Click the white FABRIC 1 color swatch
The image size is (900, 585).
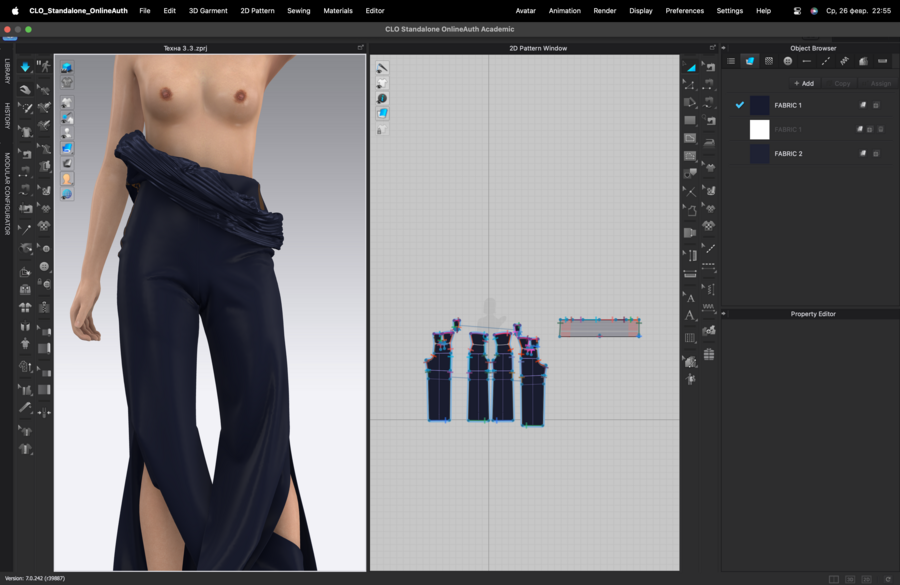click(760, 129)
